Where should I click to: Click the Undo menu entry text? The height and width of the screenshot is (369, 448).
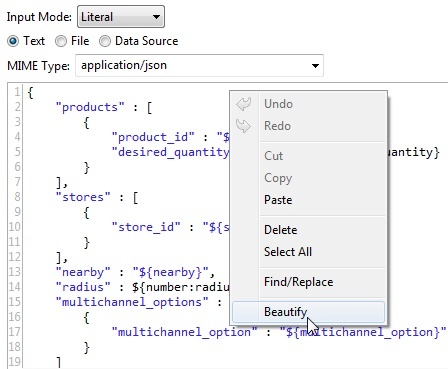[278, 104]
